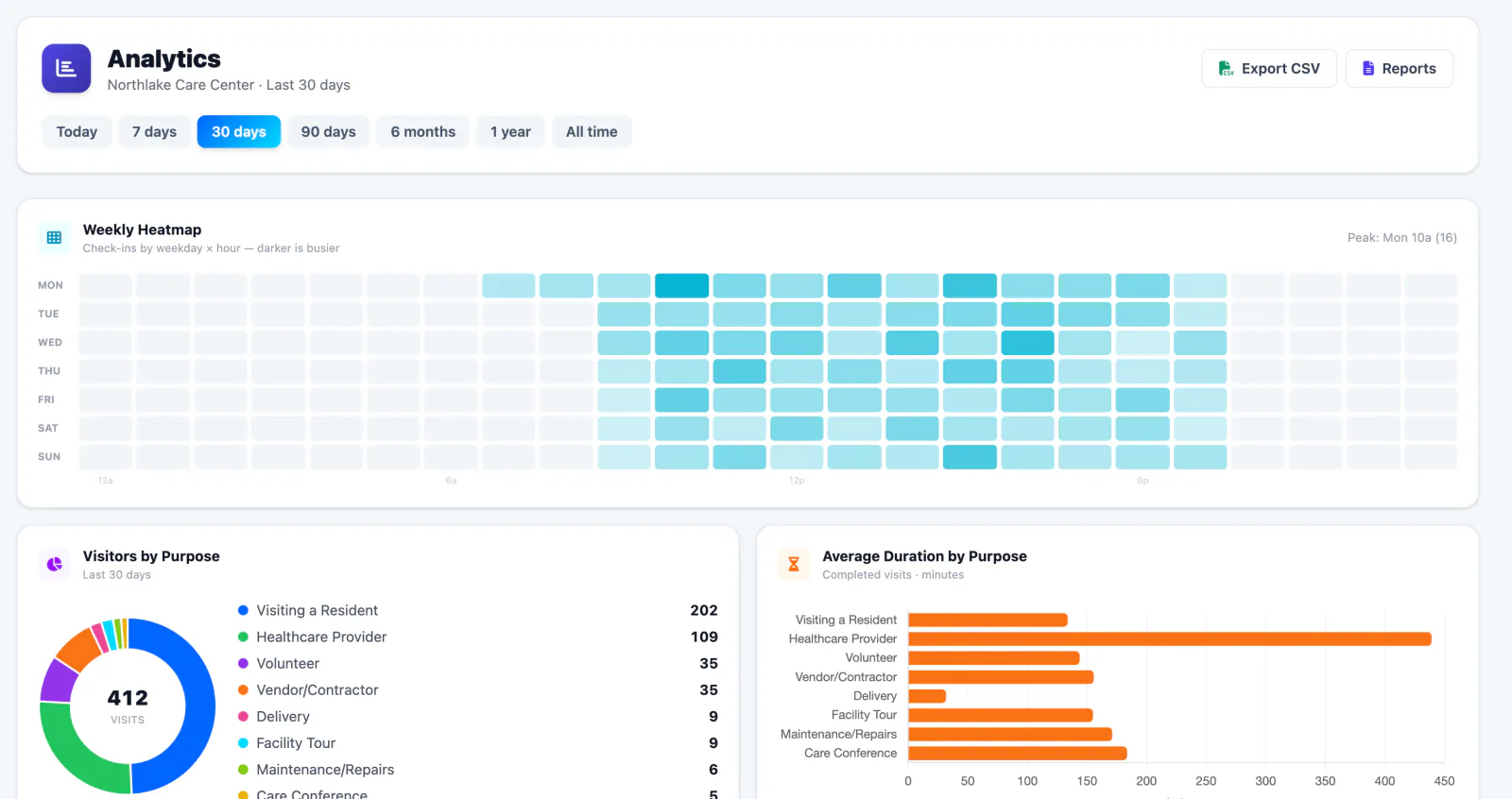This screenshot has height=799, width=1512.
Task: Click the Export CSV file icon
Action: click(x=1226, y=68)
